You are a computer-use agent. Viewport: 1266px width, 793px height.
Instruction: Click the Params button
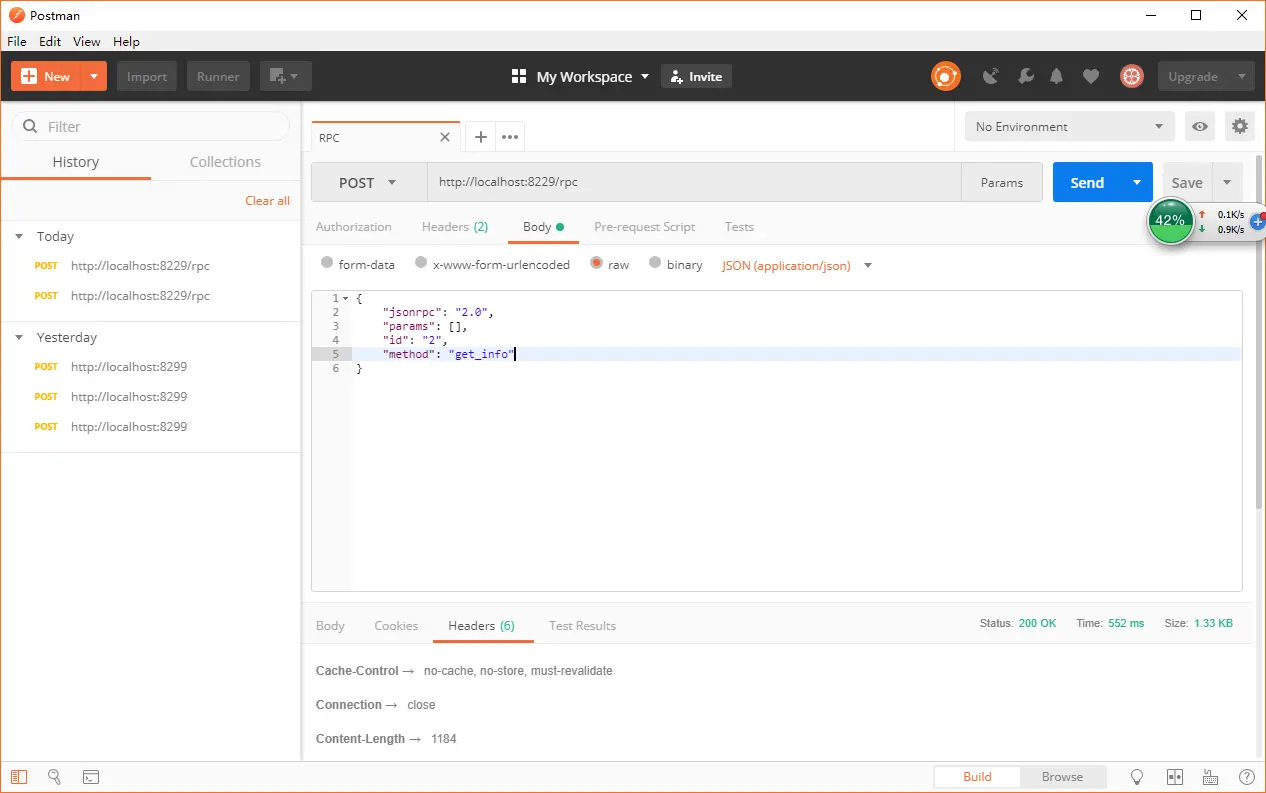coord(1002,182)
